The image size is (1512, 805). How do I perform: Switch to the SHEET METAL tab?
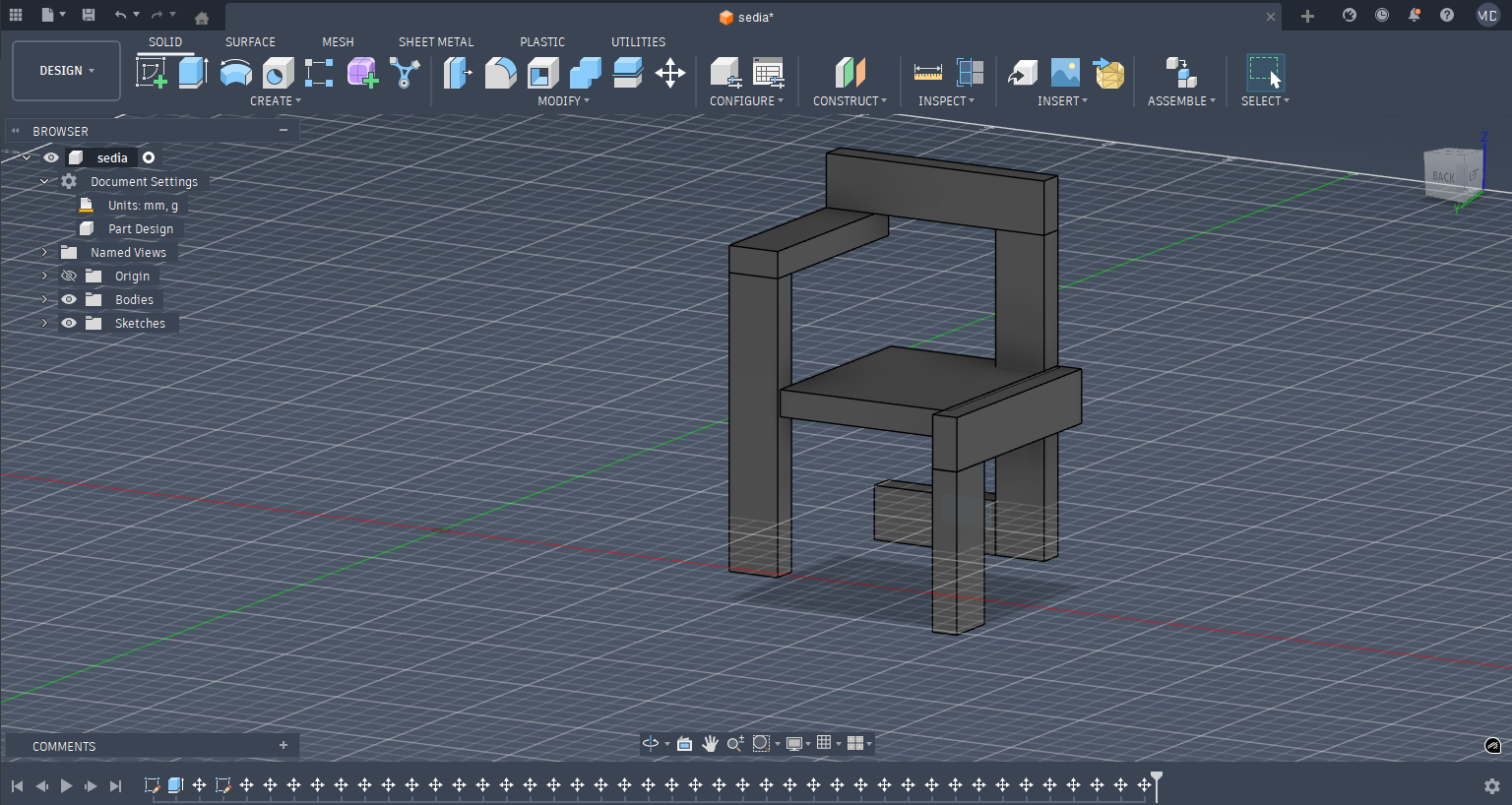[x=435, y=41]
